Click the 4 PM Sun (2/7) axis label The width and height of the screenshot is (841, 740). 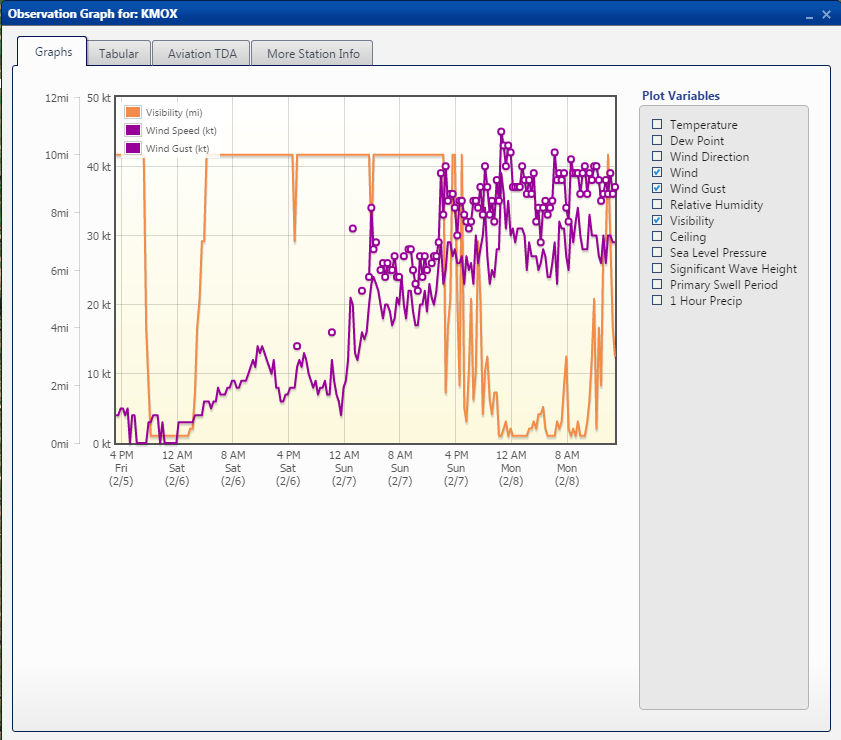coord(456,468)
